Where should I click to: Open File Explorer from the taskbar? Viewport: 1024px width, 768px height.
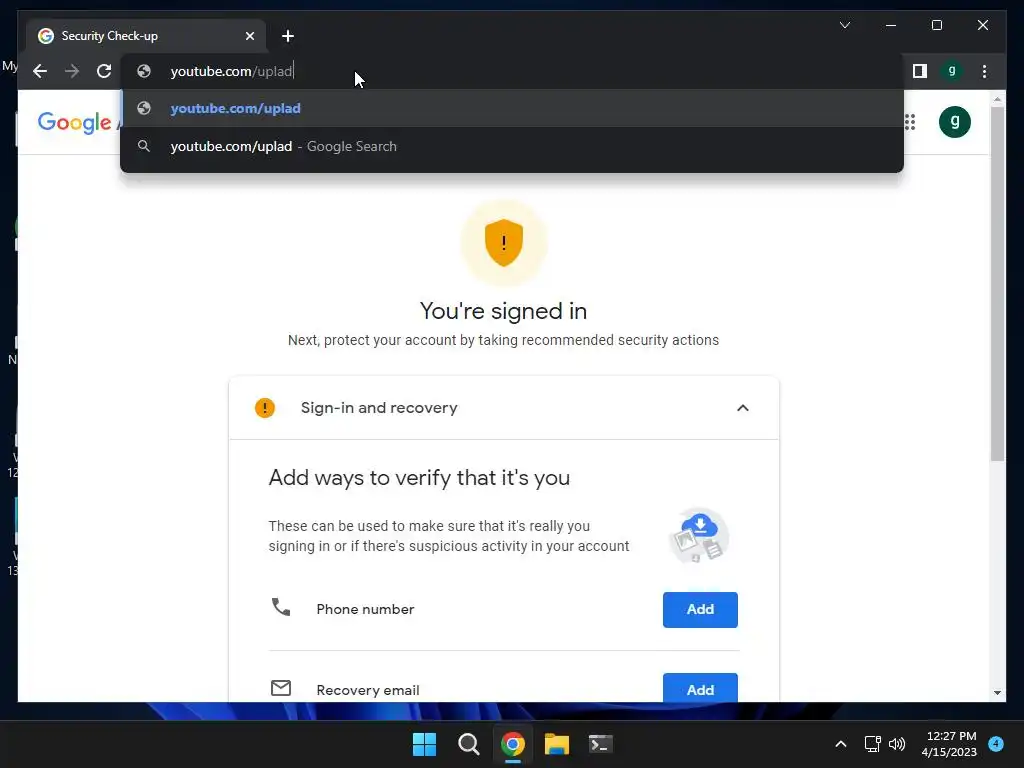click(556, 744)
